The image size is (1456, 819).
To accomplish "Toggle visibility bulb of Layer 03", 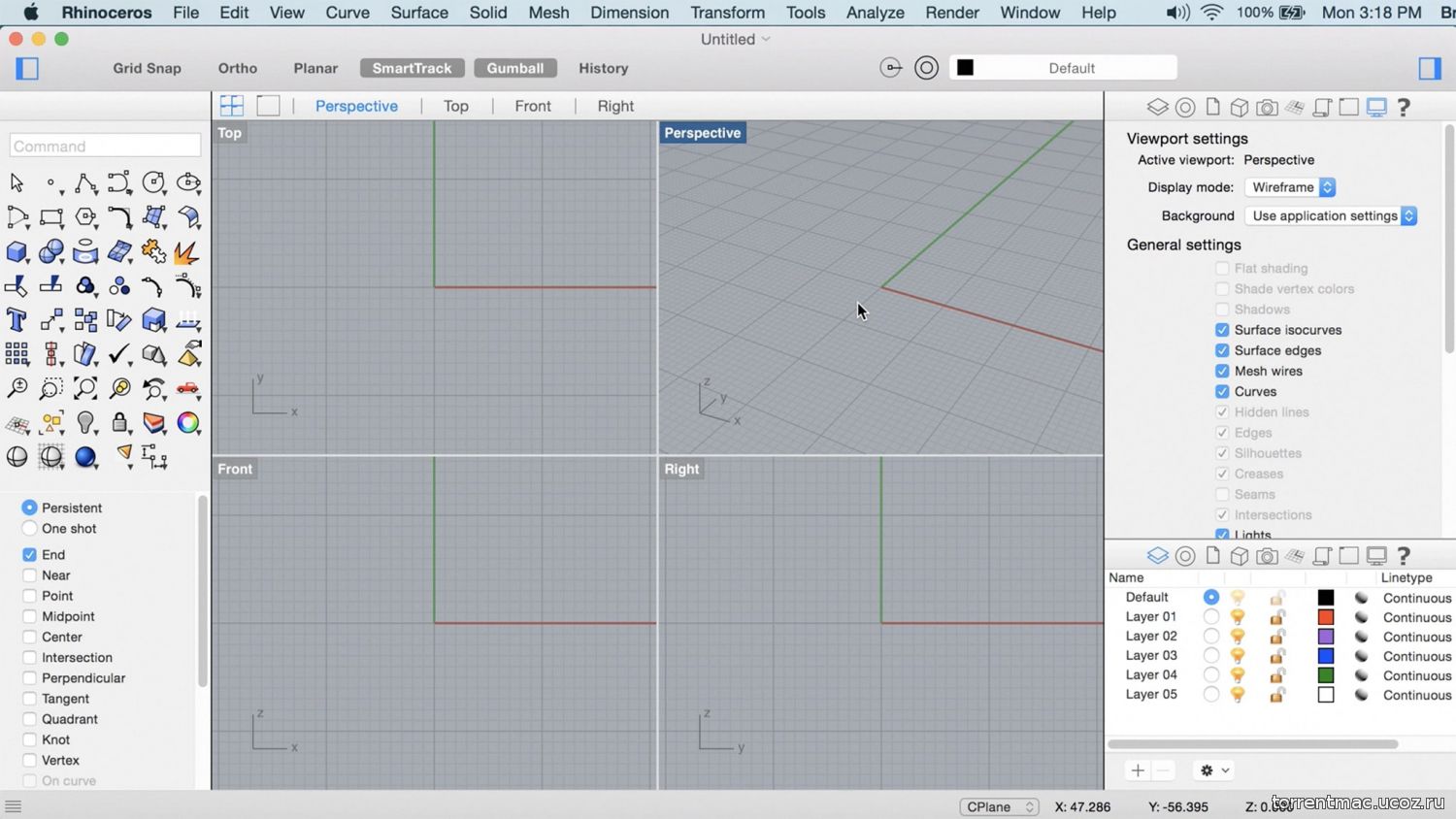I will click(x=1238, y=656).
